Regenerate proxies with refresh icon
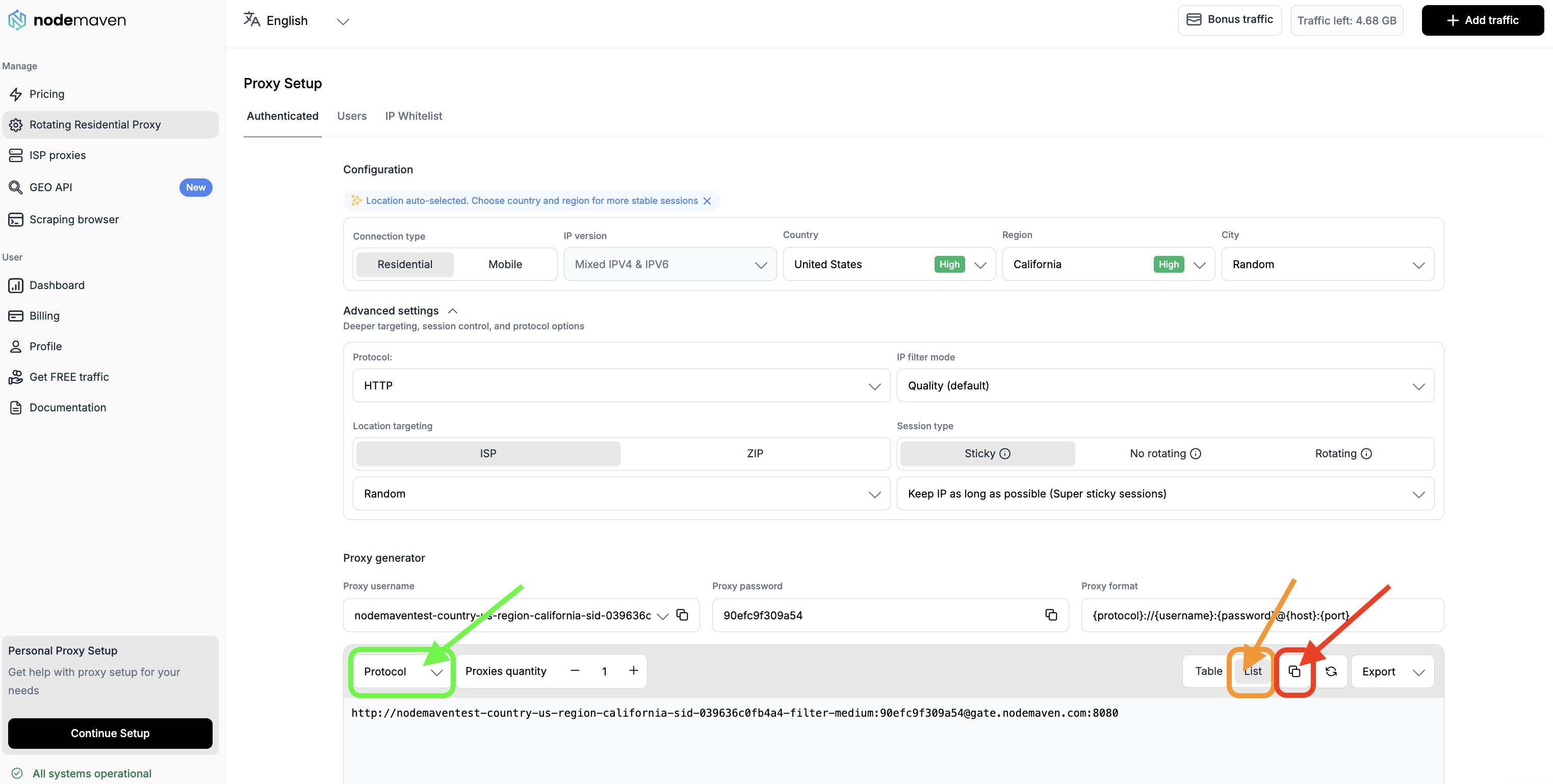The width and height of the screenshot is (1553, 784). (x=1331, y=671)
